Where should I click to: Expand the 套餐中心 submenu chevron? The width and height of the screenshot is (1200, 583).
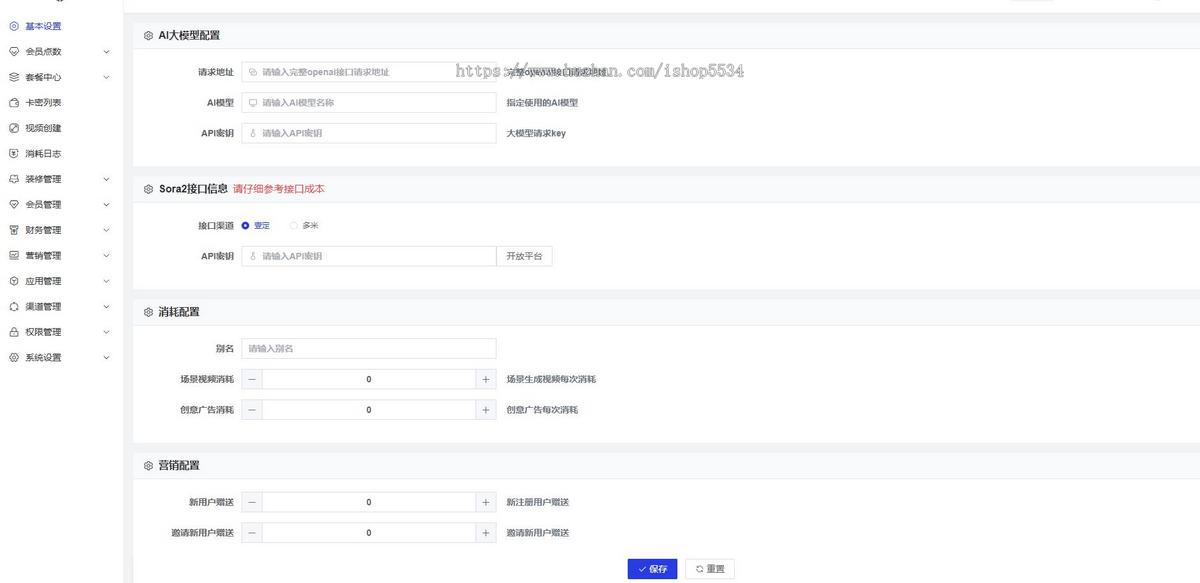click(x=106, y=77)
